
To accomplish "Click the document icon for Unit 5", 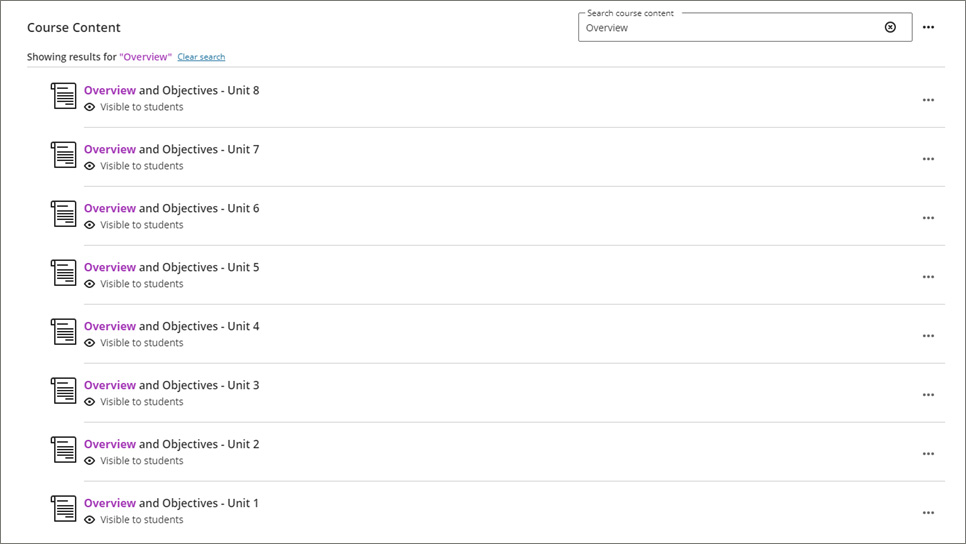I will tap(64, 273).
